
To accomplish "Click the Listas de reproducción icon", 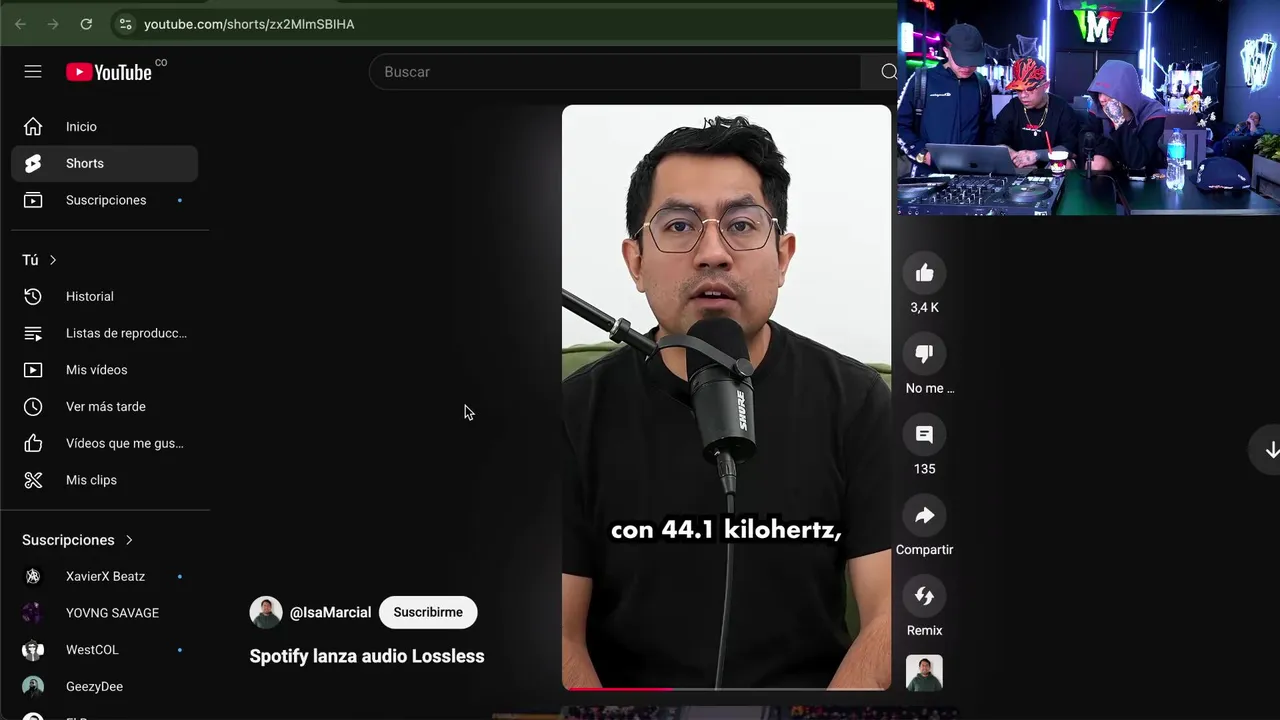I will tap(33, 333).
